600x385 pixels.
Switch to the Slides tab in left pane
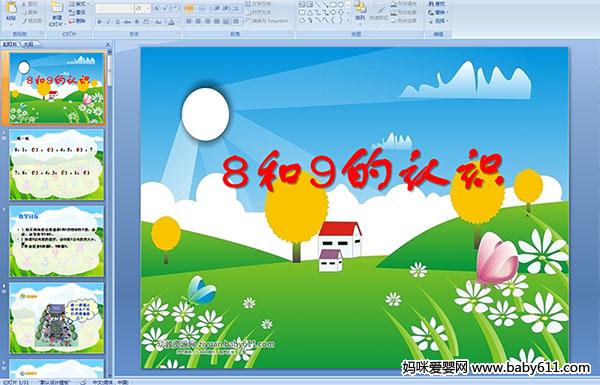[10, 44]
